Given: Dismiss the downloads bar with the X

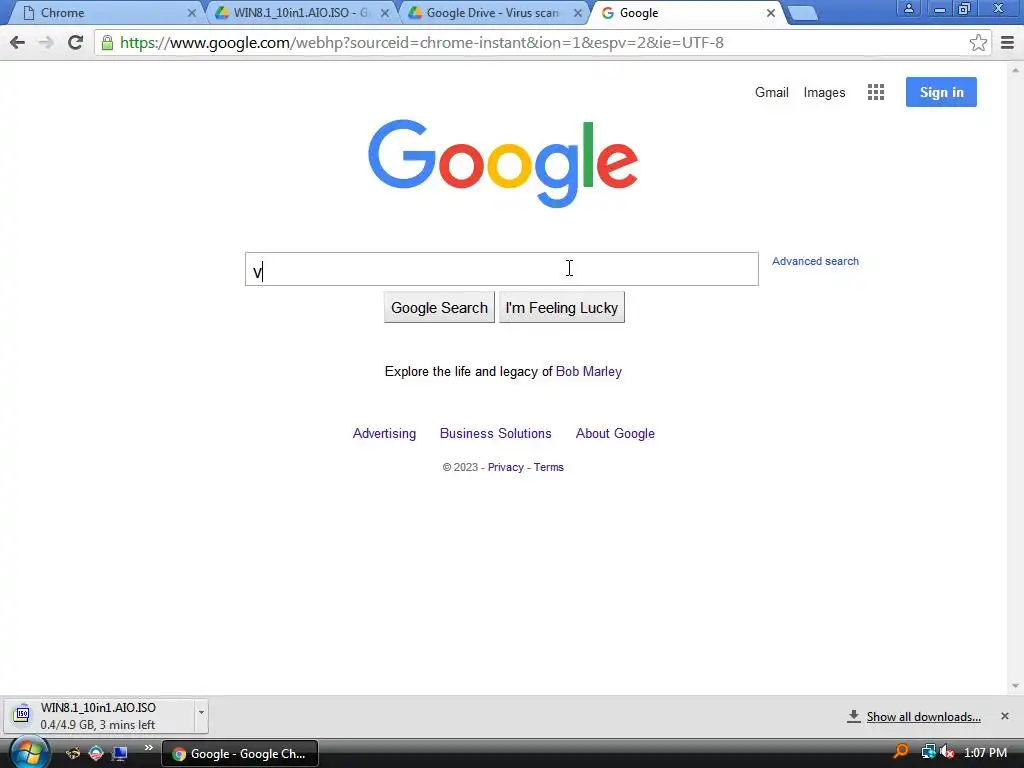Looking at the screenshot, I should click(x=1005, y=716).
